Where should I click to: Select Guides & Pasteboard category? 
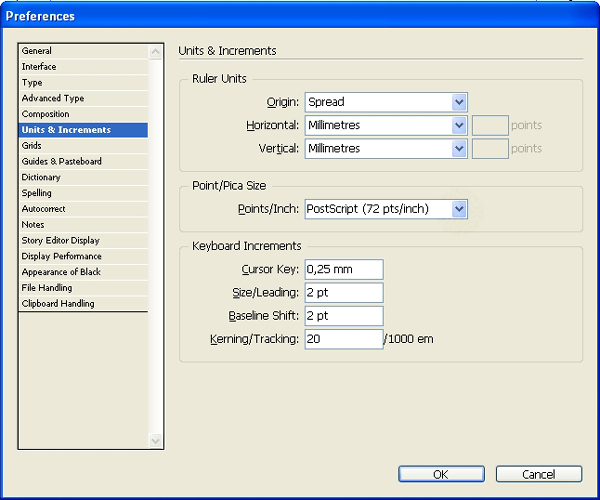coord(83,161)
